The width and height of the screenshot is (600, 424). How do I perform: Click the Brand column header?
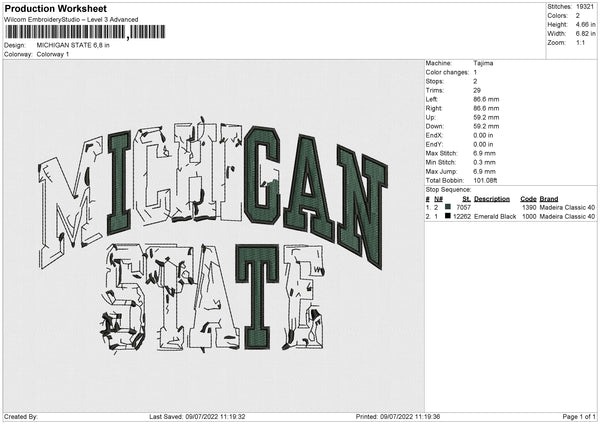click(x=549, y=199)
